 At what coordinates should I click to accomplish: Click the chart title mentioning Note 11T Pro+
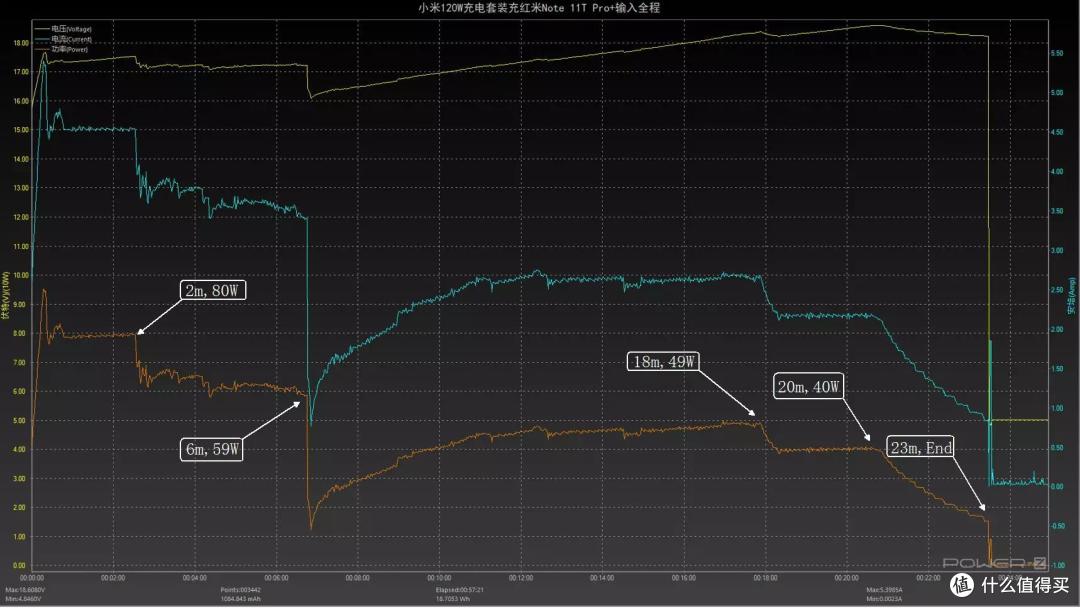[539, 8]
